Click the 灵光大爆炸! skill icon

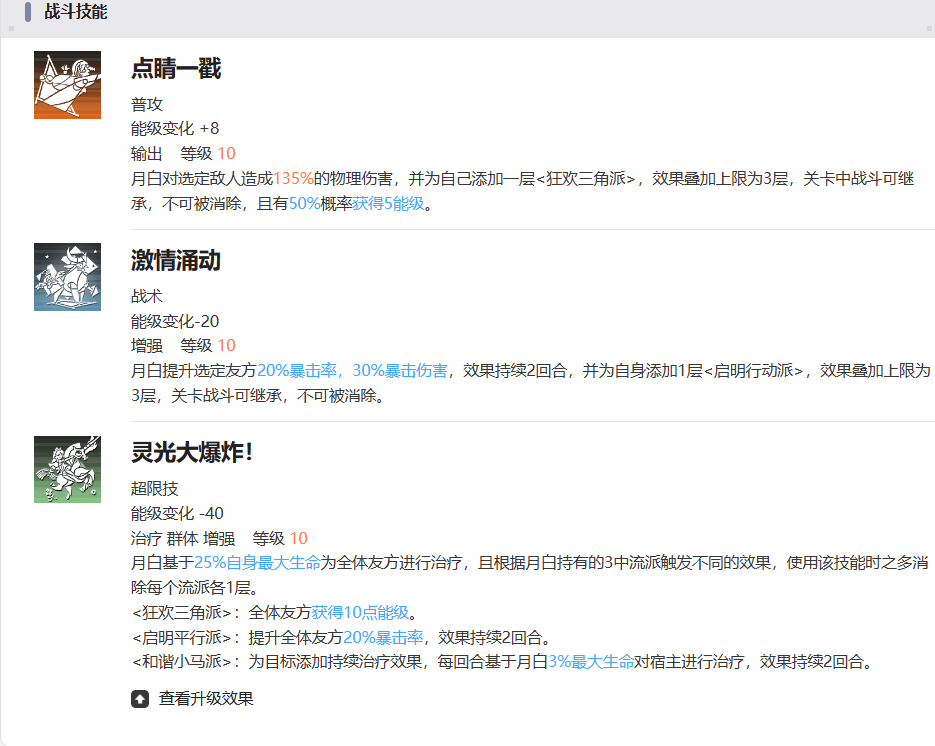coord(67,469)
